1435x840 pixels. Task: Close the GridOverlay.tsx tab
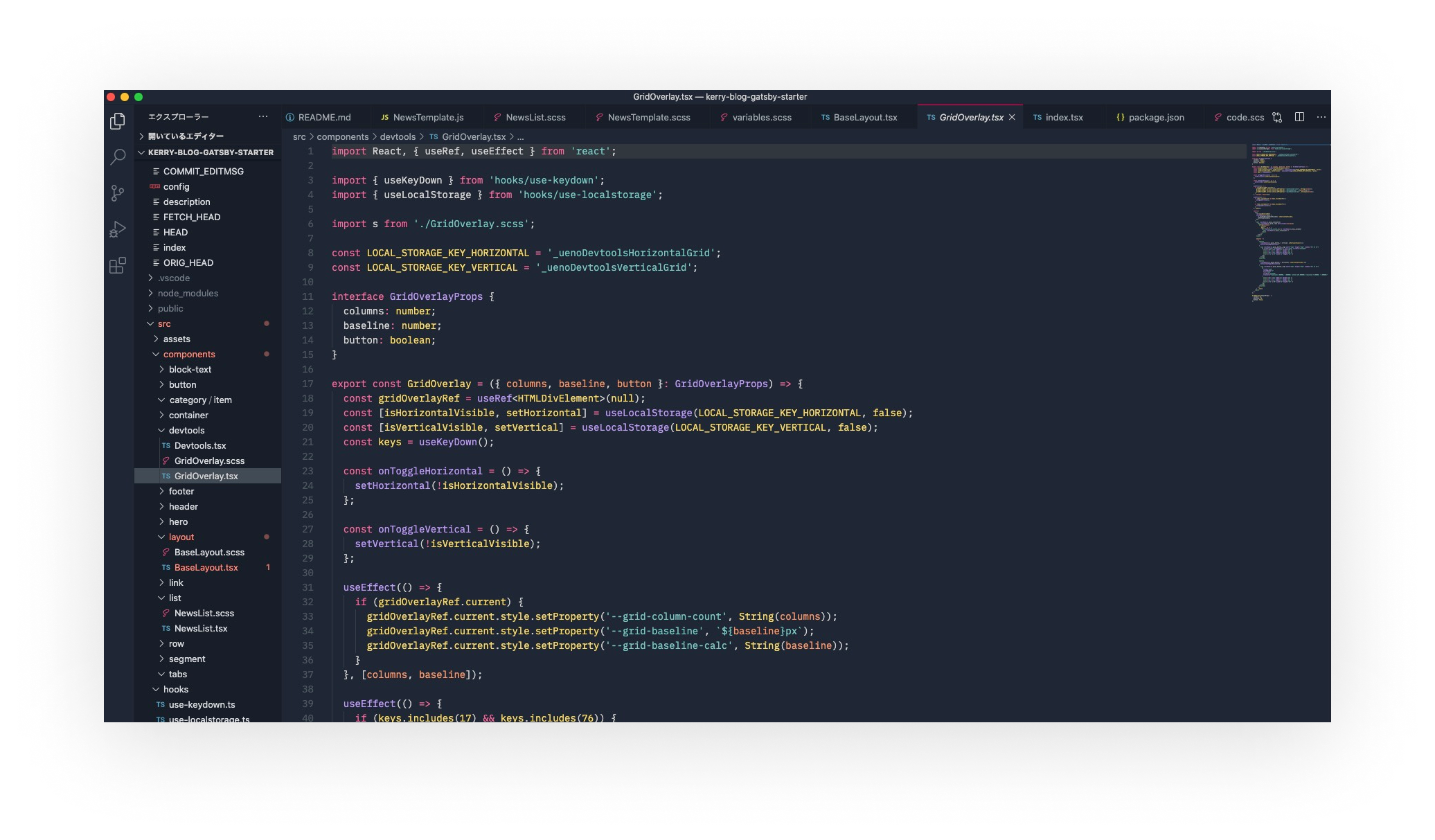[1012, 118]
